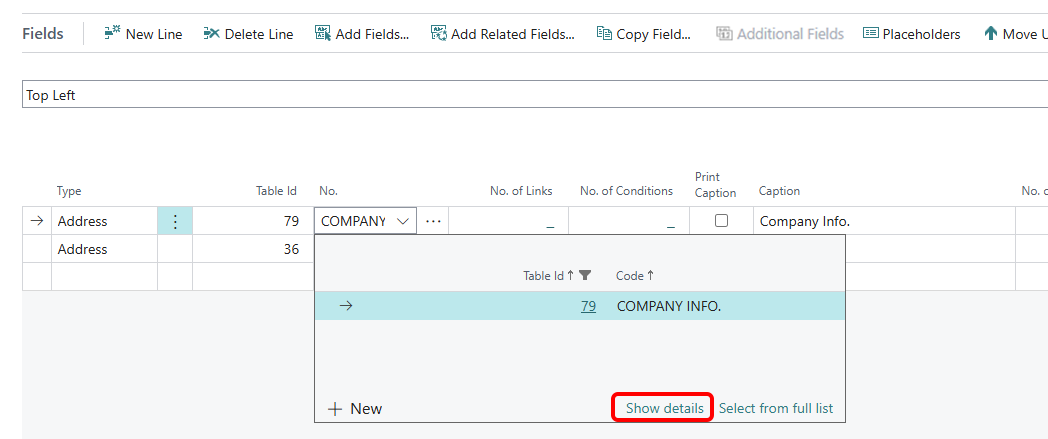
Task: Click the ellipsis button beside No. field
Action: (x=433, y=221)
